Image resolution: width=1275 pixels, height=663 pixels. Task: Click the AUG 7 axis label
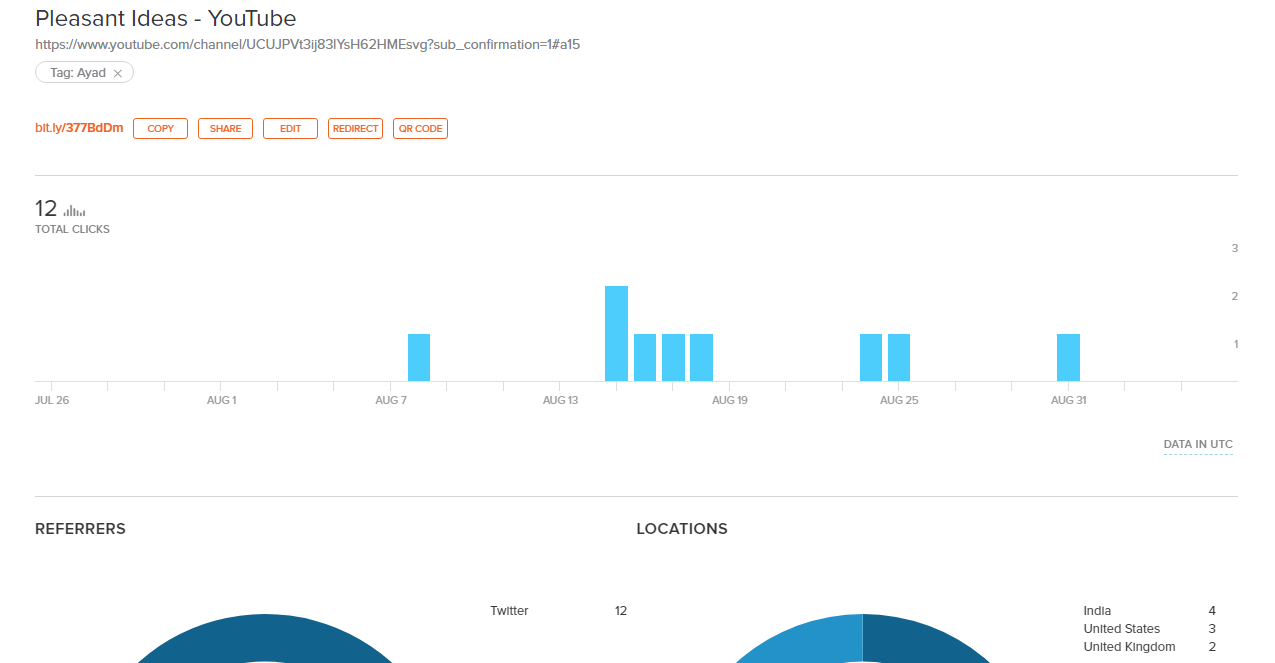click(x=391, y=400)
